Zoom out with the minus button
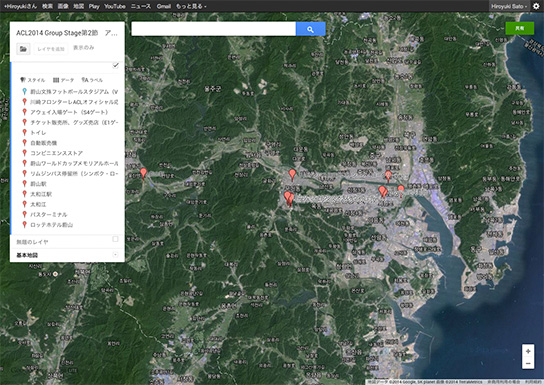 (x=528, y=363)
